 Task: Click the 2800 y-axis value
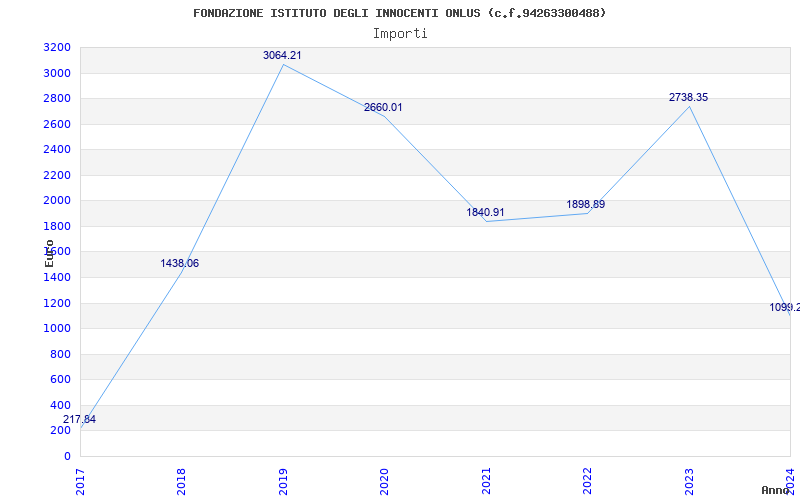(57, 98)
